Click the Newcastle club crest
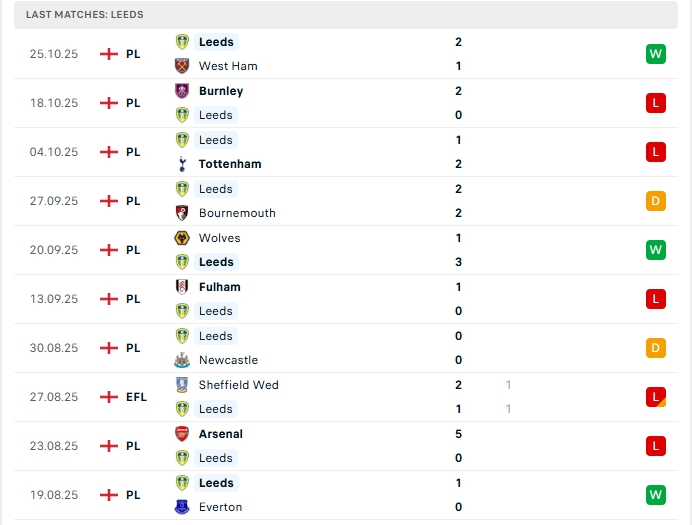Screen dimensions: 692x525 click(182, 360)
